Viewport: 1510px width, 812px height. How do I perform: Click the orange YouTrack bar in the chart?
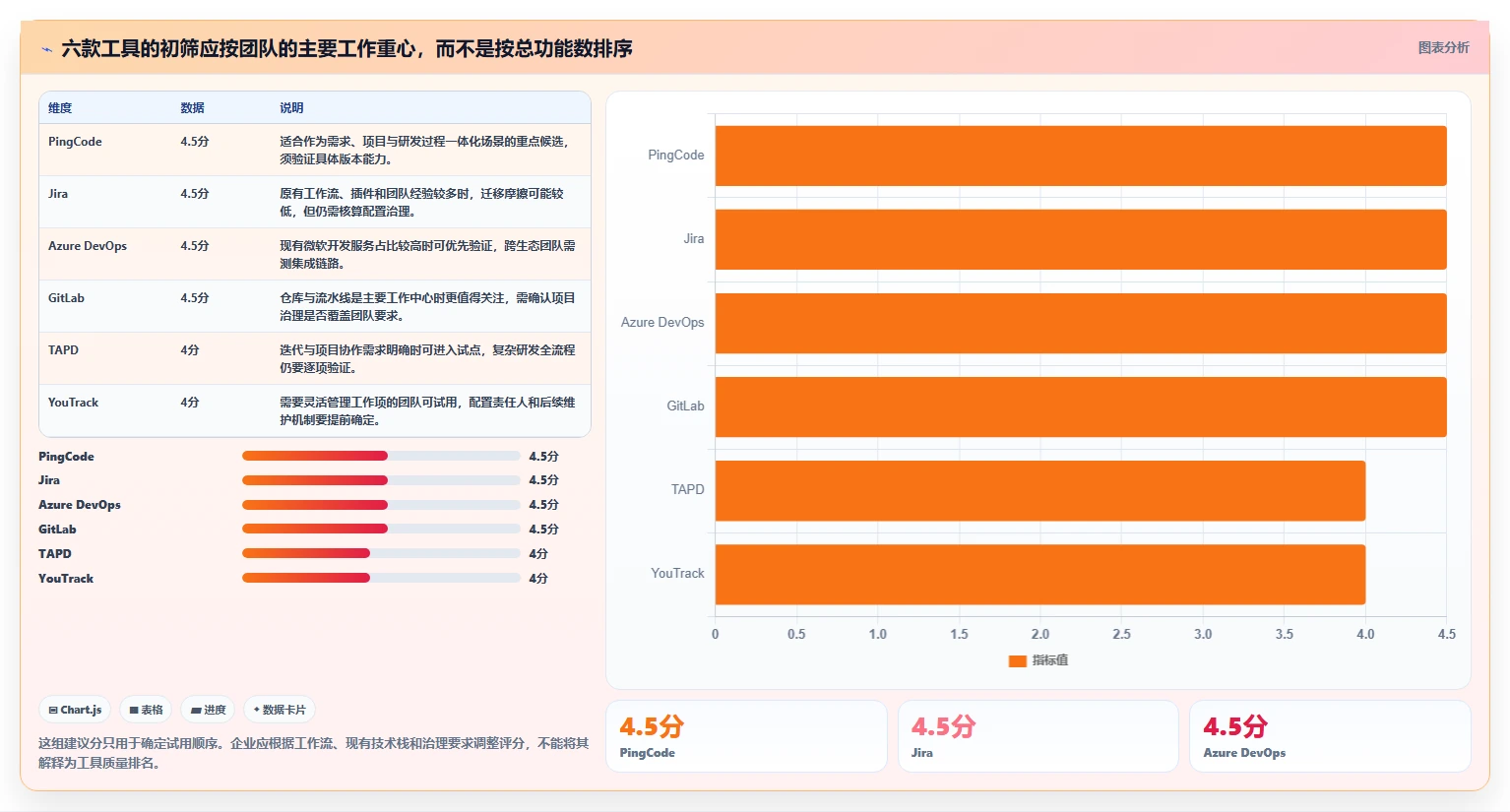click(1040, 574)
